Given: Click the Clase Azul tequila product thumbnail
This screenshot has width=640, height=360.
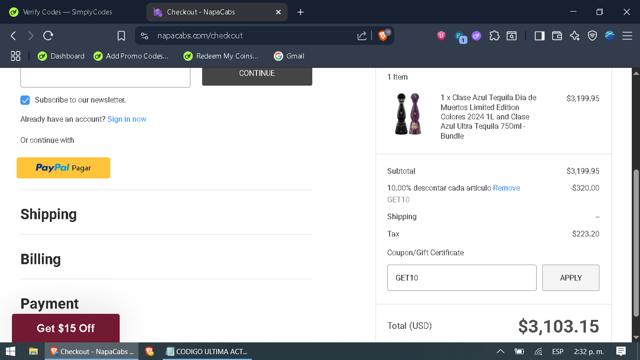Looking at the screenshot, I should tap(408, 114).
